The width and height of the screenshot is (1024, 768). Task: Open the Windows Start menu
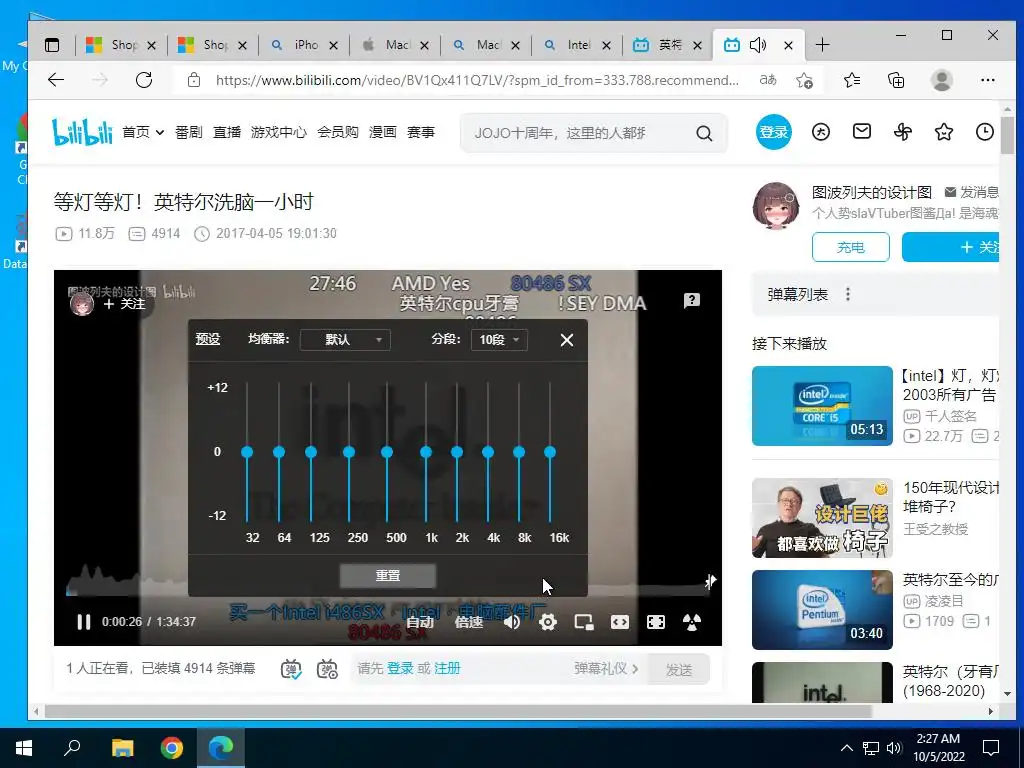24,748
